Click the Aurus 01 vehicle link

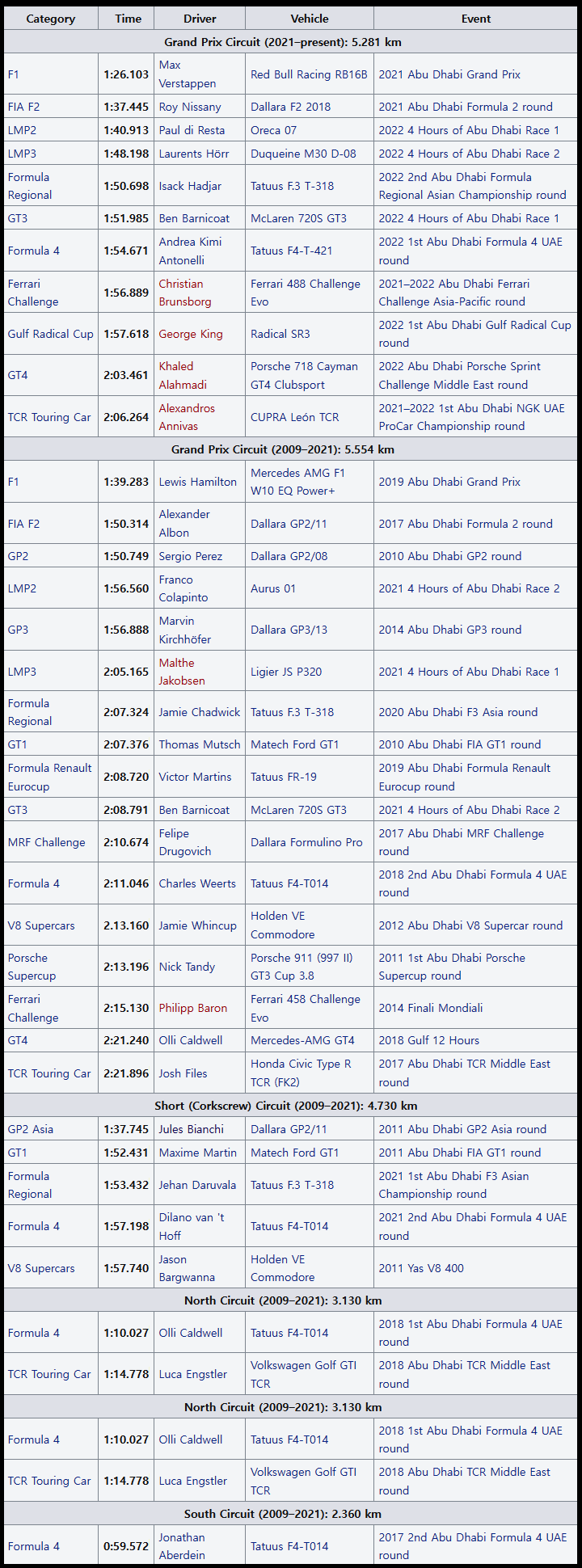[273, 588]
